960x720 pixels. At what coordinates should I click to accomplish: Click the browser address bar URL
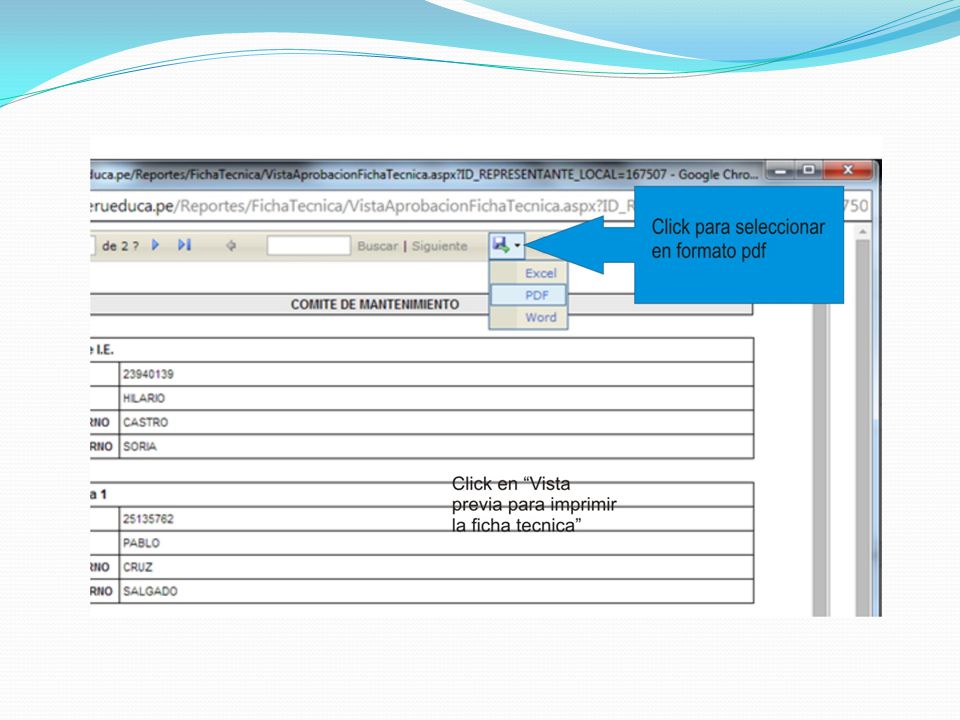[361, 206]
